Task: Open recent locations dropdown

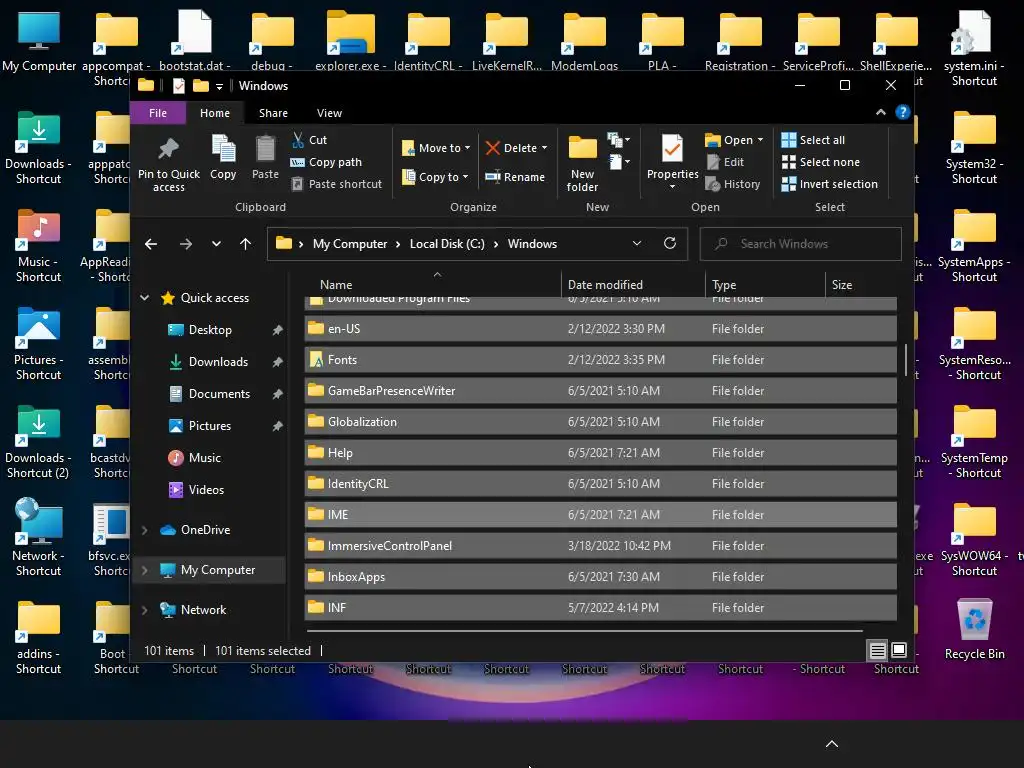Action: coord(216,244)
